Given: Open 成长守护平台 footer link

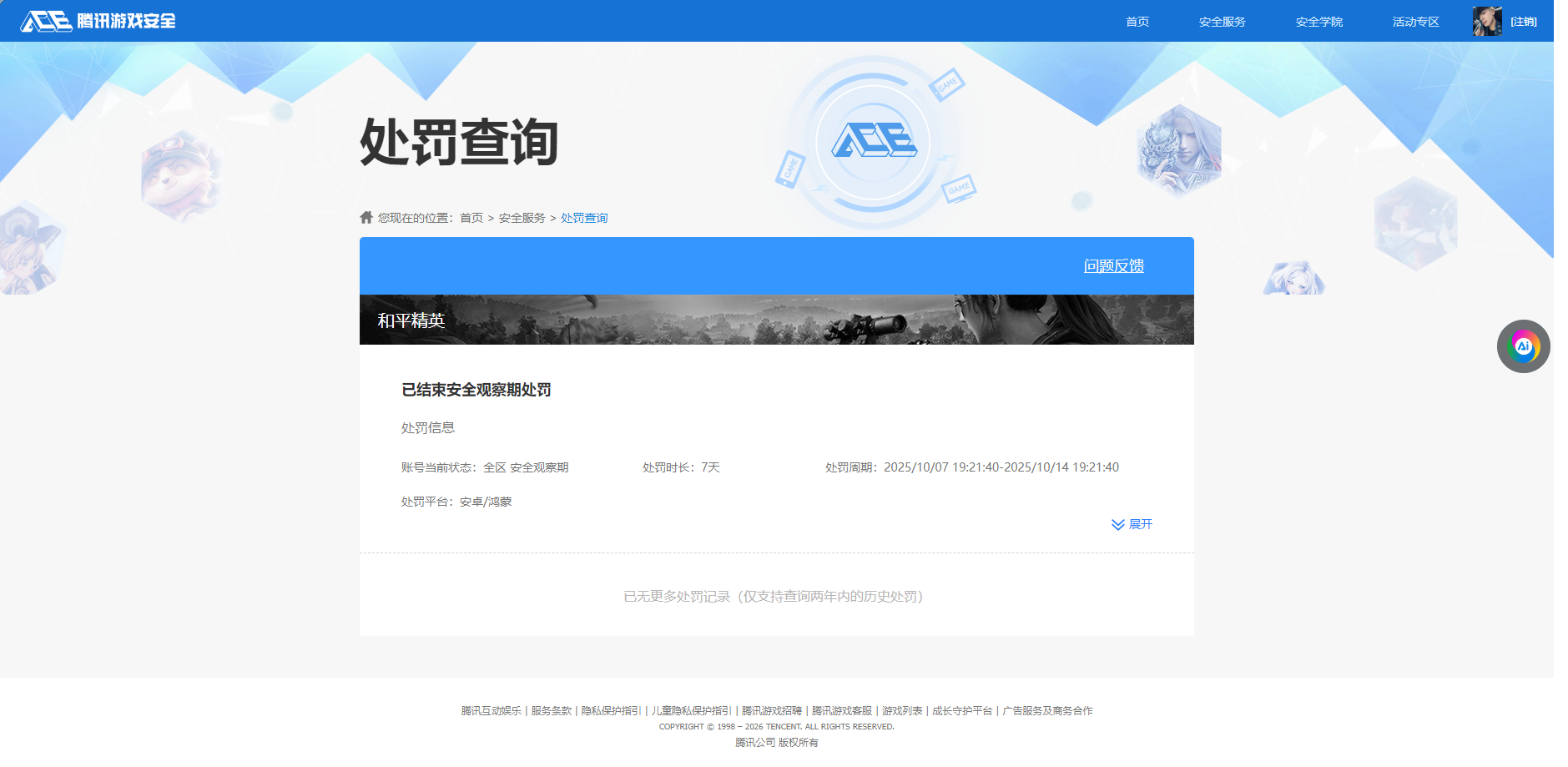Looking at the screenshot, I should (x=962, y=711).
